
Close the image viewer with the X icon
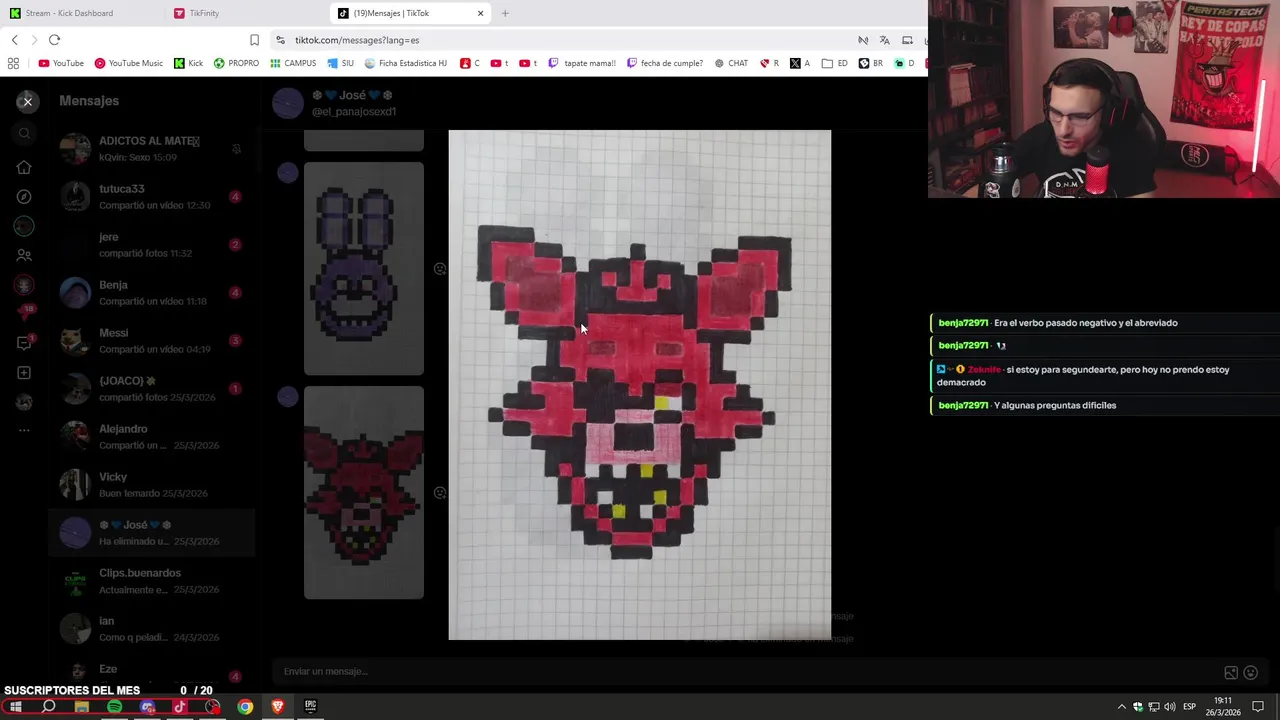(x=28, y=101)
